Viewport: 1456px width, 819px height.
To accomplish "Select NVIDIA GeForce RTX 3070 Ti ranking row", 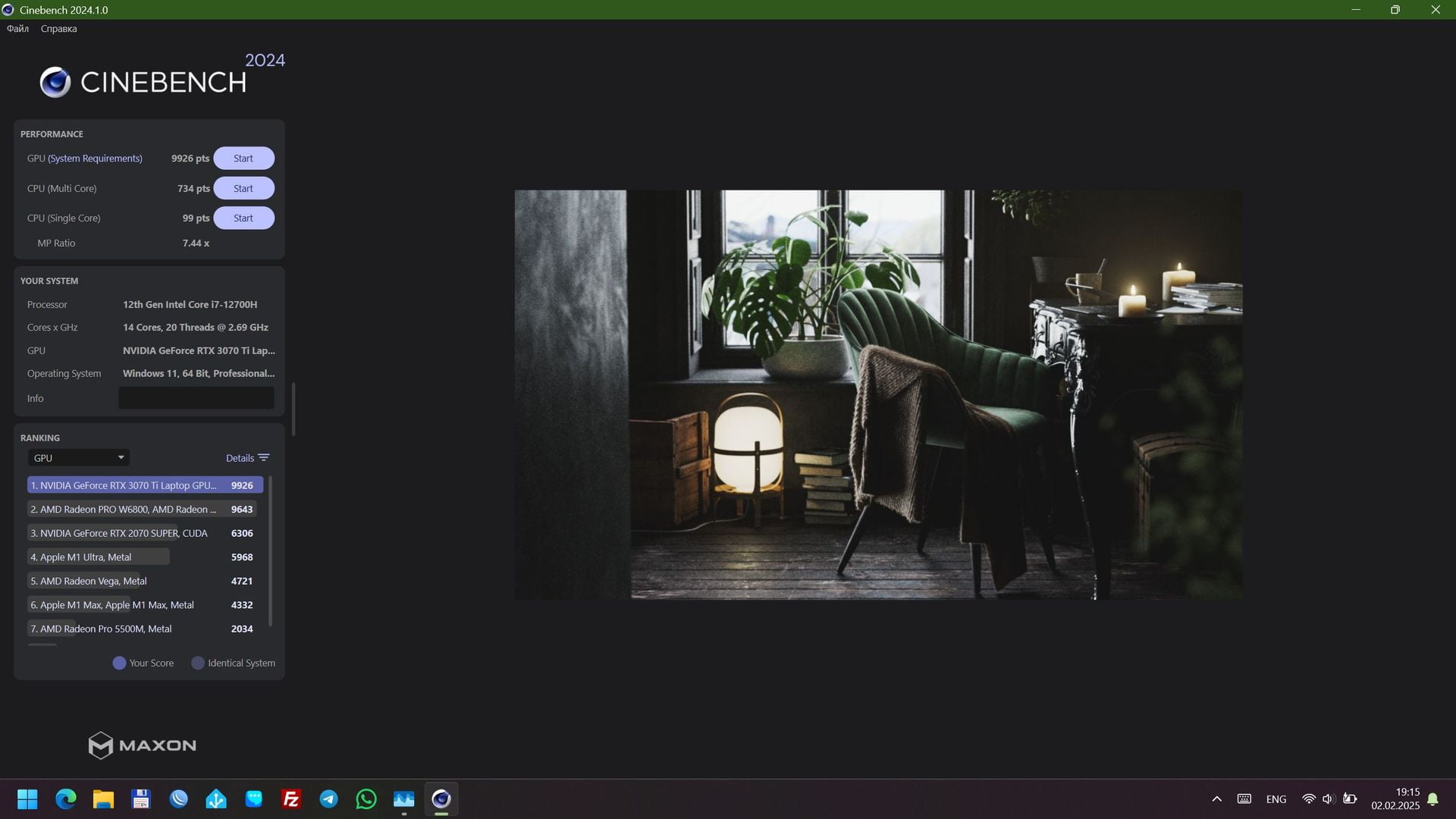I will click(x=145, y=485).
